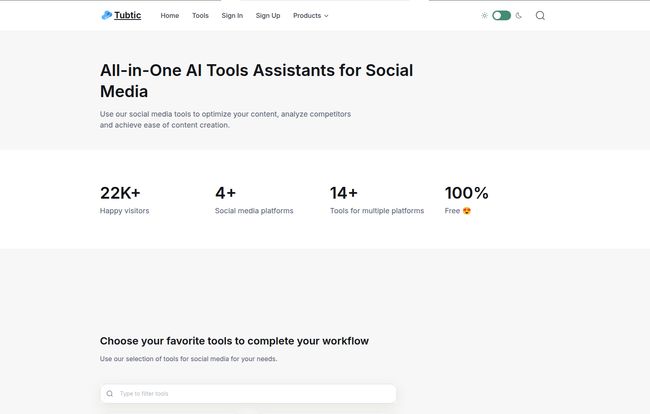Click the Tubtic logo icon
650x414 pixels.
click(x=107, y=15)
